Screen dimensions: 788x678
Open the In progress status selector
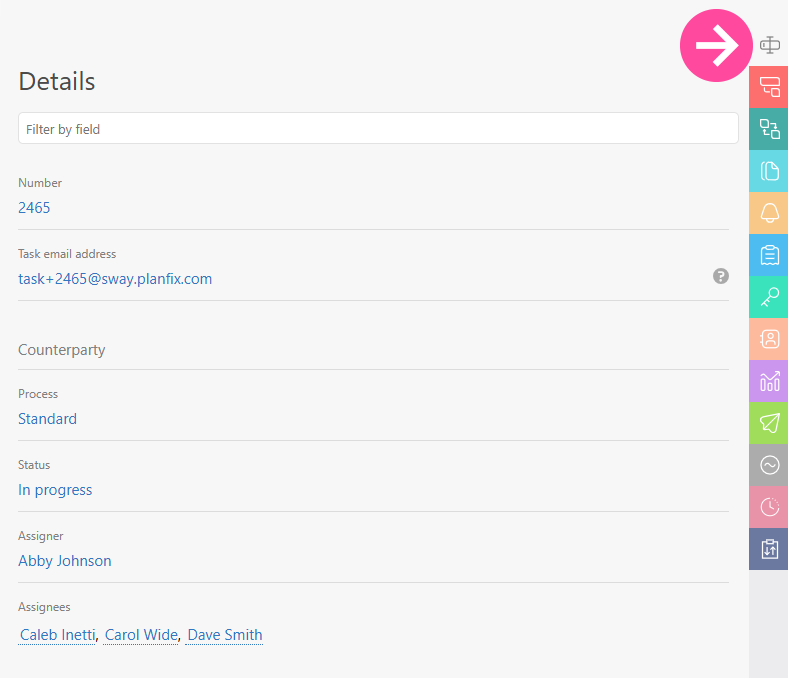pos(55,490)
